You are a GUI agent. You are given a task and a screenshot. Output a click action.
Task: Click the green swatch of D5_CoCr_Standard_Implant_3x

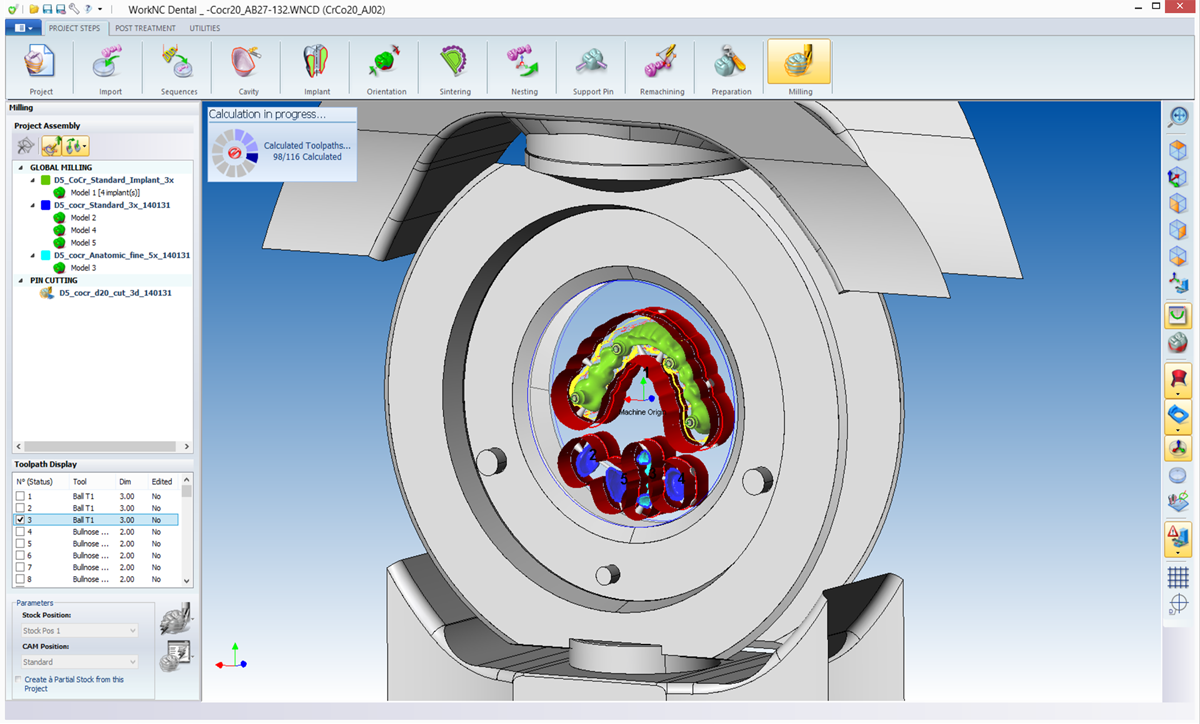pos(46,180)
